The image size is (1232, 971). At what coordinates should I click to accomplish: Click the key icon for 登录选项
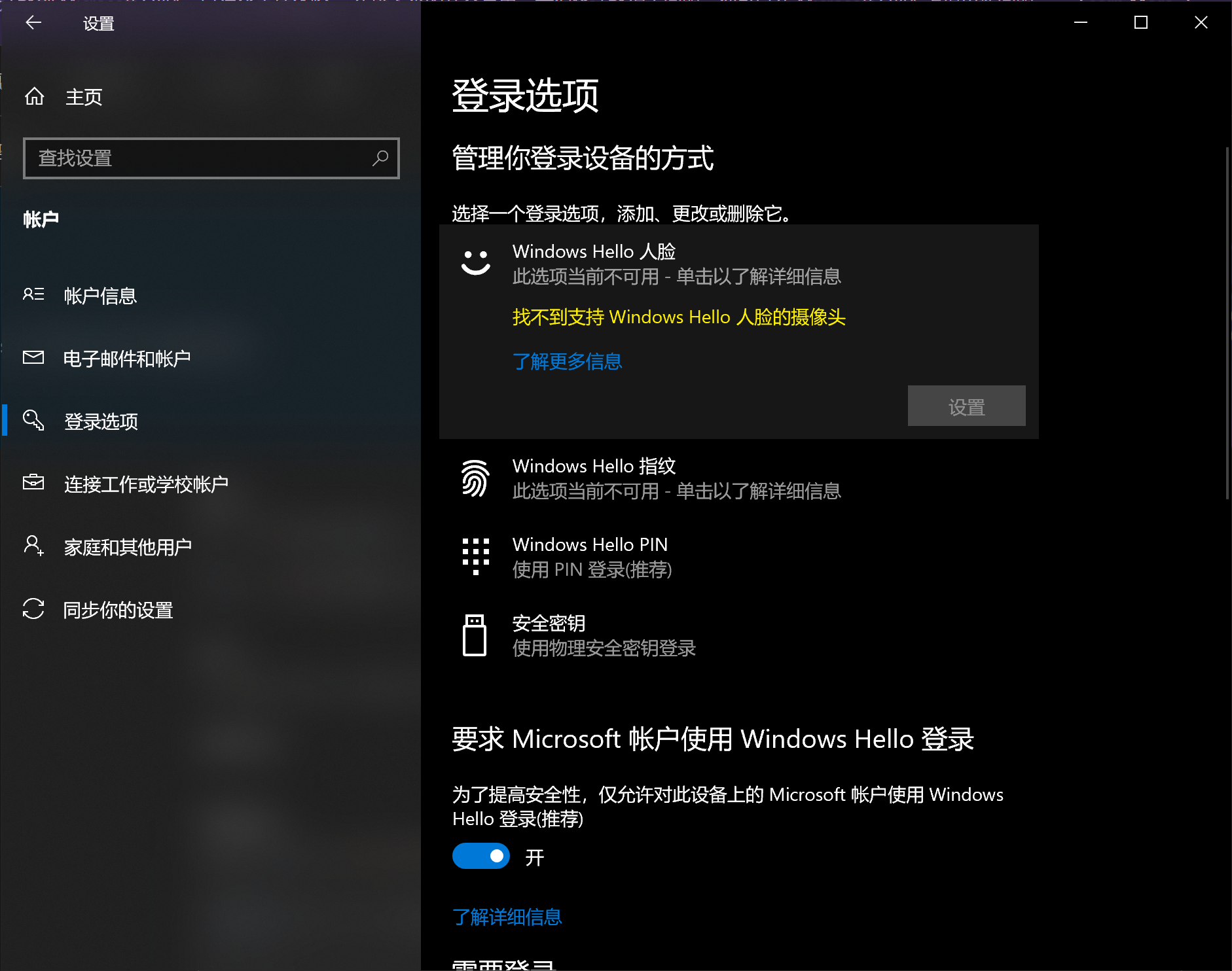coord(33,420)
